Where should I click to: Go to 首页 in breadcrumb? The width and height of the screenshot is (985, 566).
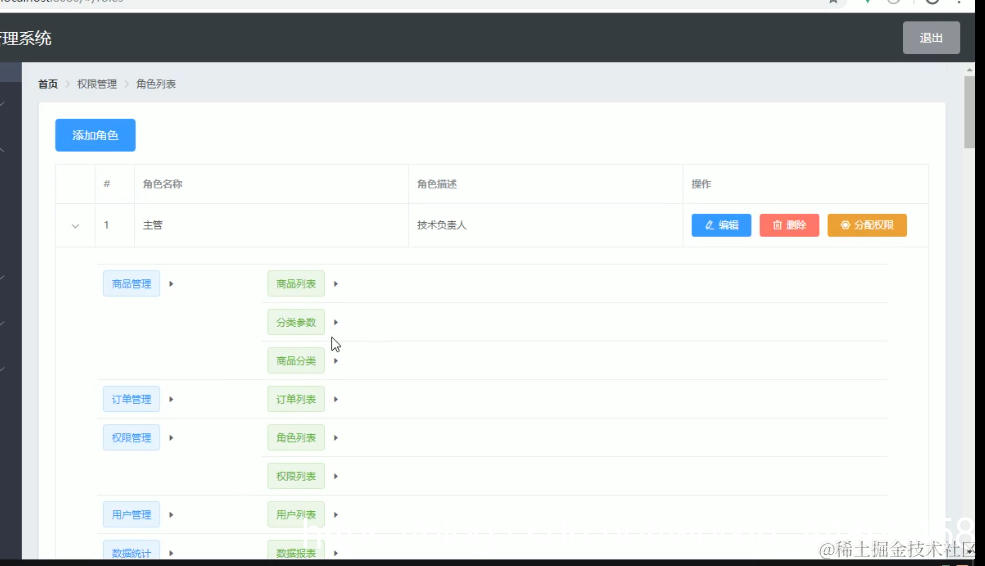[x=48, y=84]
